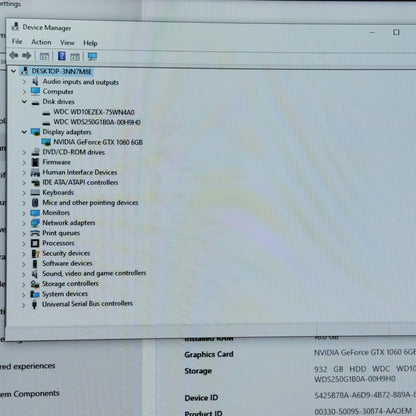Expand the Keyboards category
Image resolution: width=416 pixels, height=416 pixels.
(24, 193)
